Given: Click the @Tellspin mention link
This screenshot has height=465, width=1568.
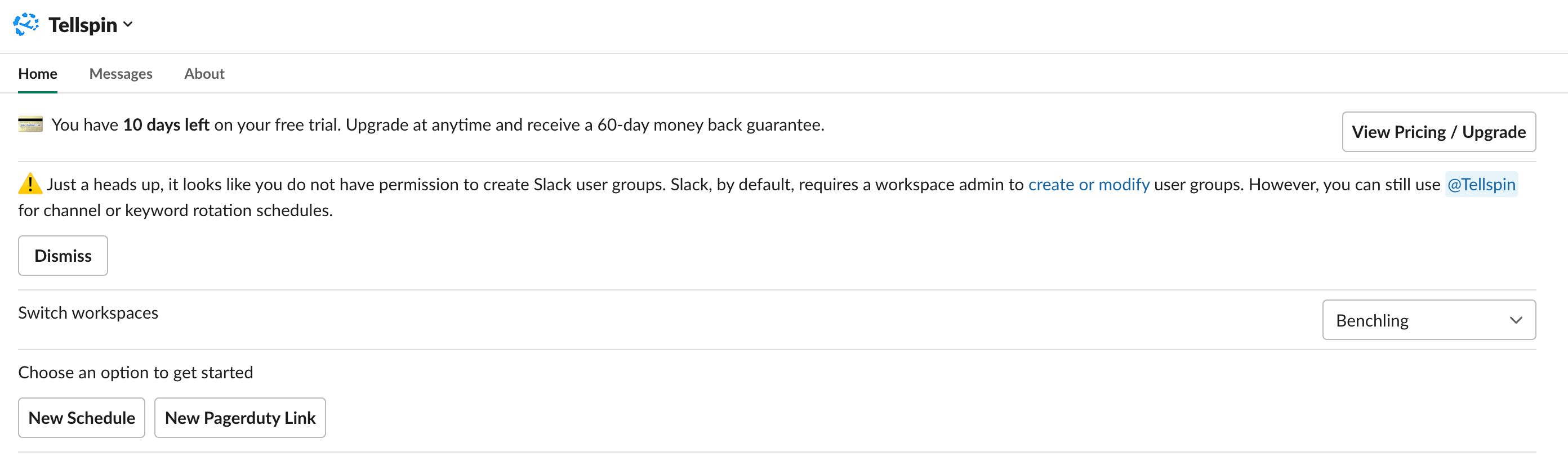Looking at the screenshot, I should (x=1482, y=184).
